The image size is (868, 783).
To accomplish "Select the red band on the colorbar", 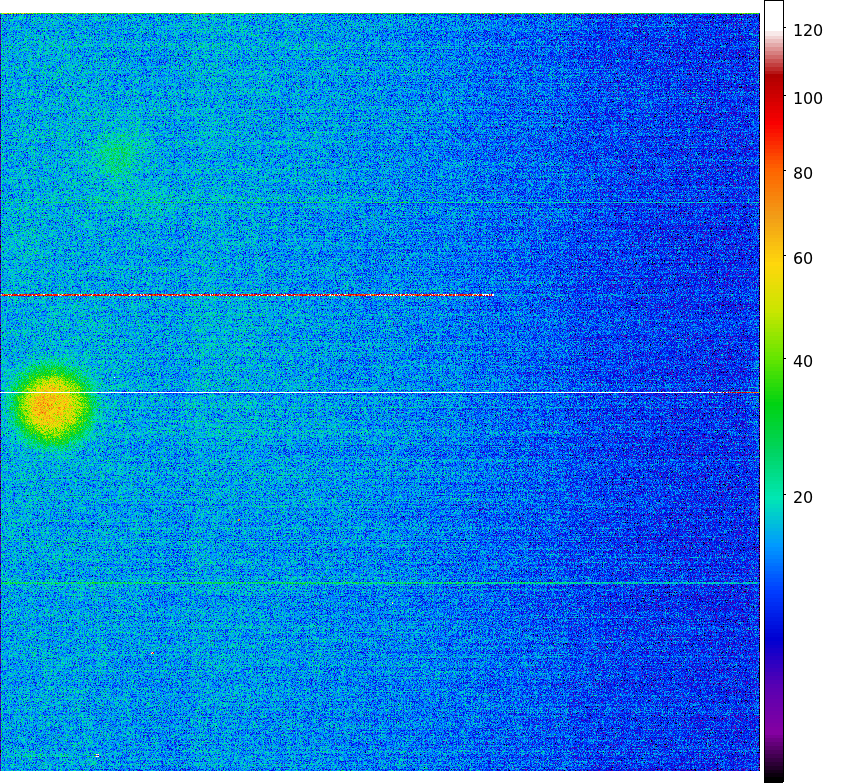I will pyautogui.click(x=773, y=105).
